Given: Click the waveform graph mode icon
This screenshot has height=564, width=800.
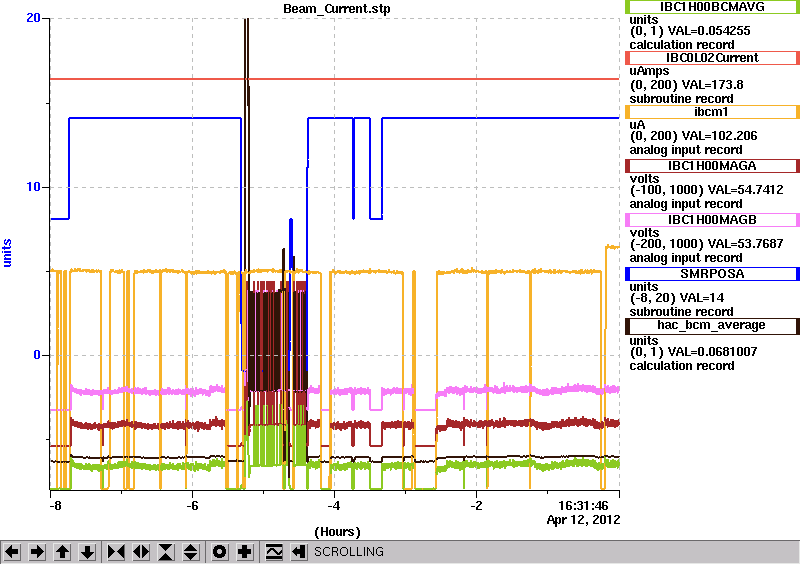Looking at the screenshot, I should coord(274,552).
